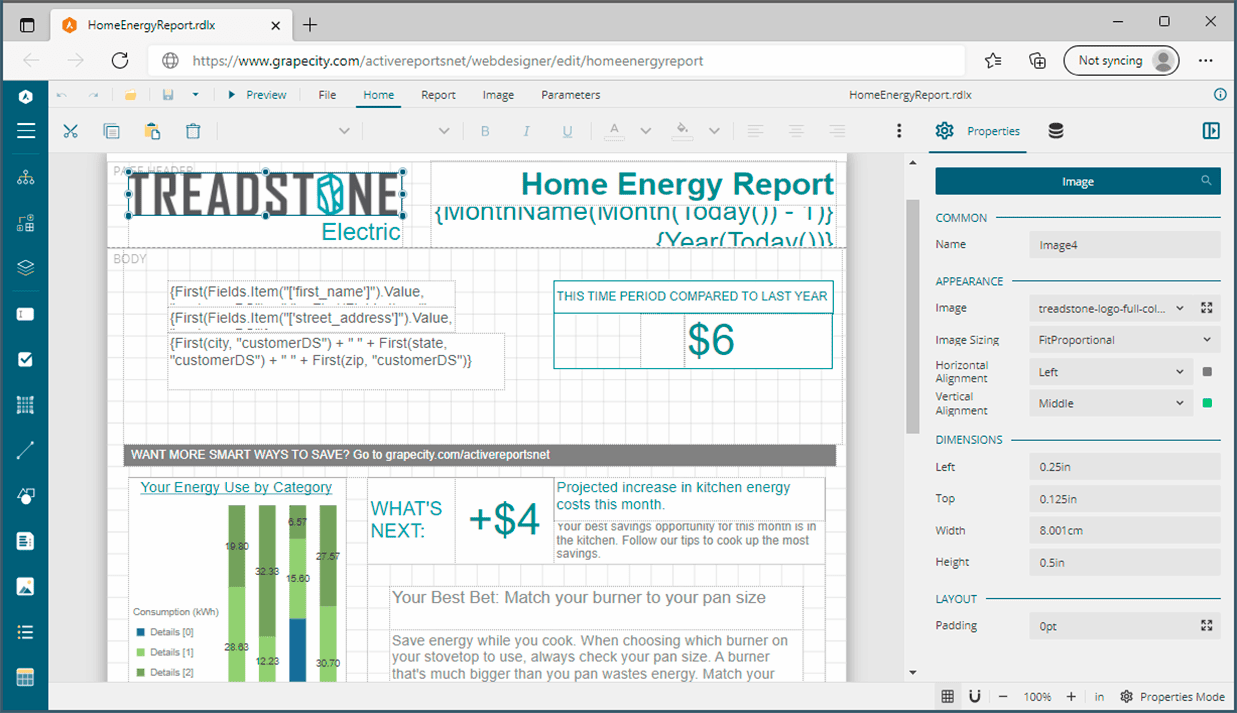Viewport: 1237px width, 713px height.
Task: Set text align left
Action: [755, 131]
